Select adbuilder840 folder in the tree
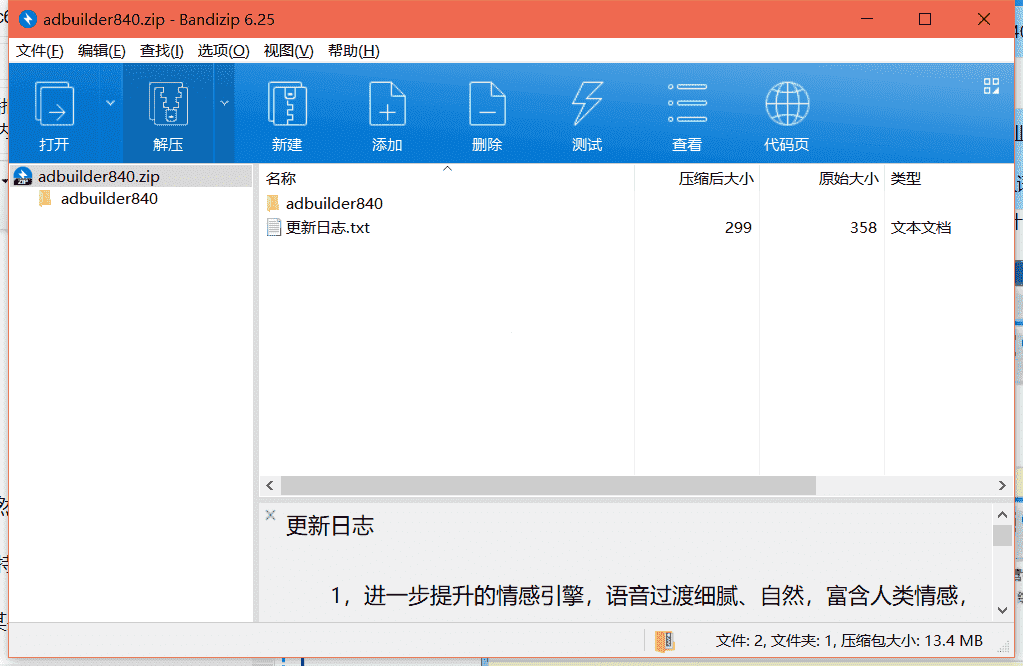 (x=109, y=199)
